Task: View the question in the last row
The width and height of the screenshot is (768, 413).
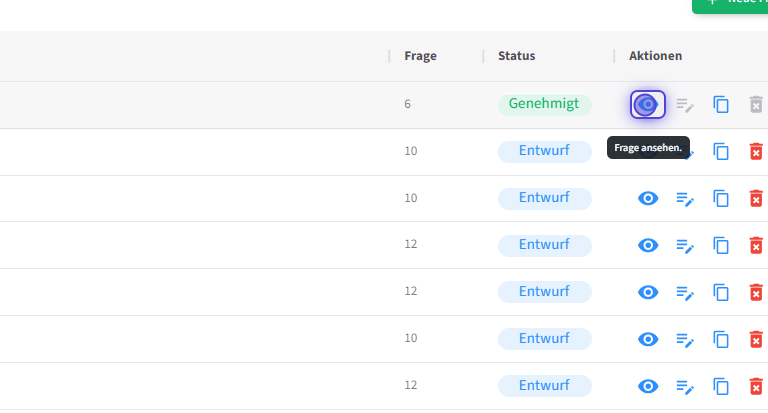Action: tap(648, 386)
